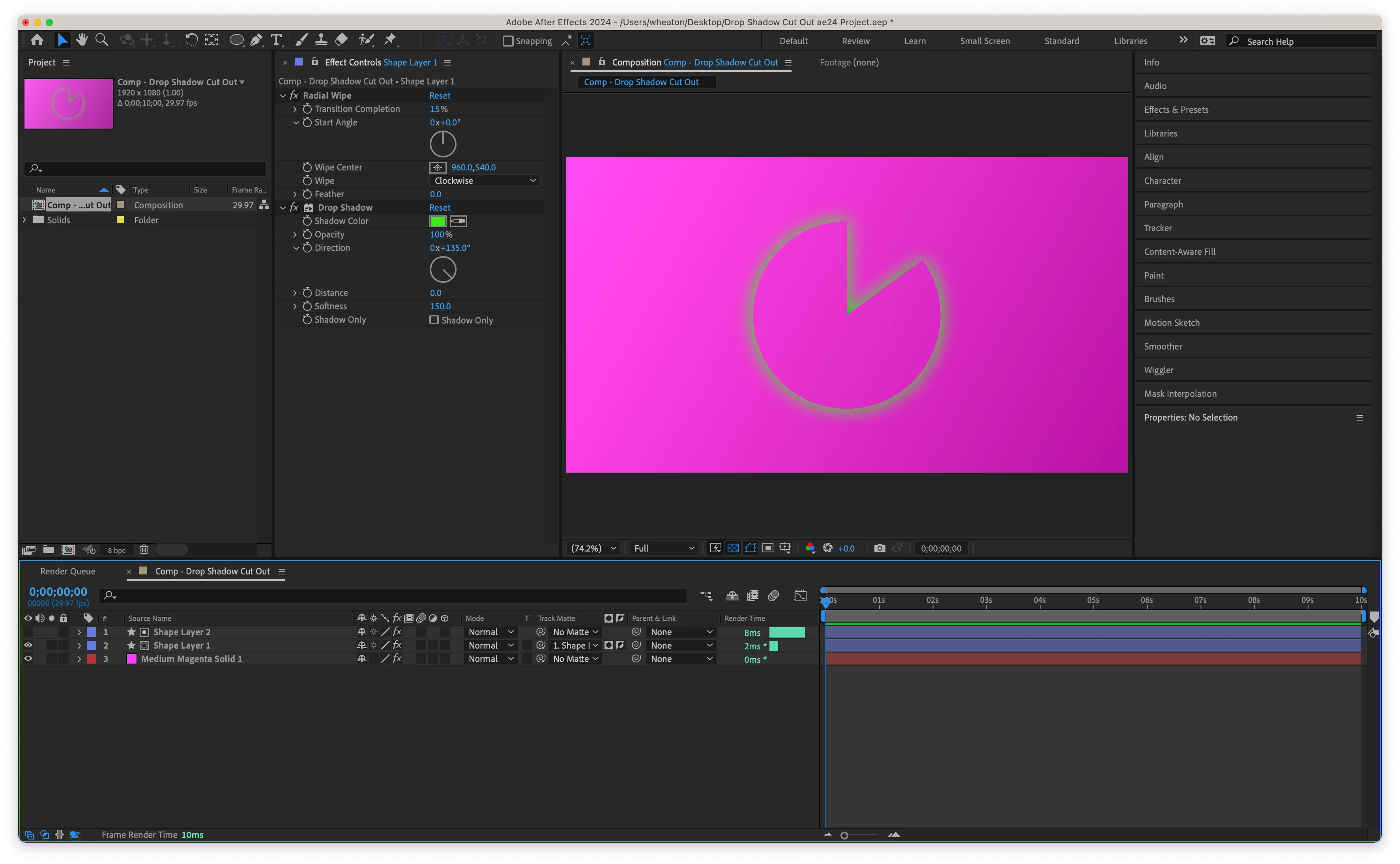This screenshot has width=1400, height=864.
Task: Open the Effects & Presets panel
Action: (1176, 110)
